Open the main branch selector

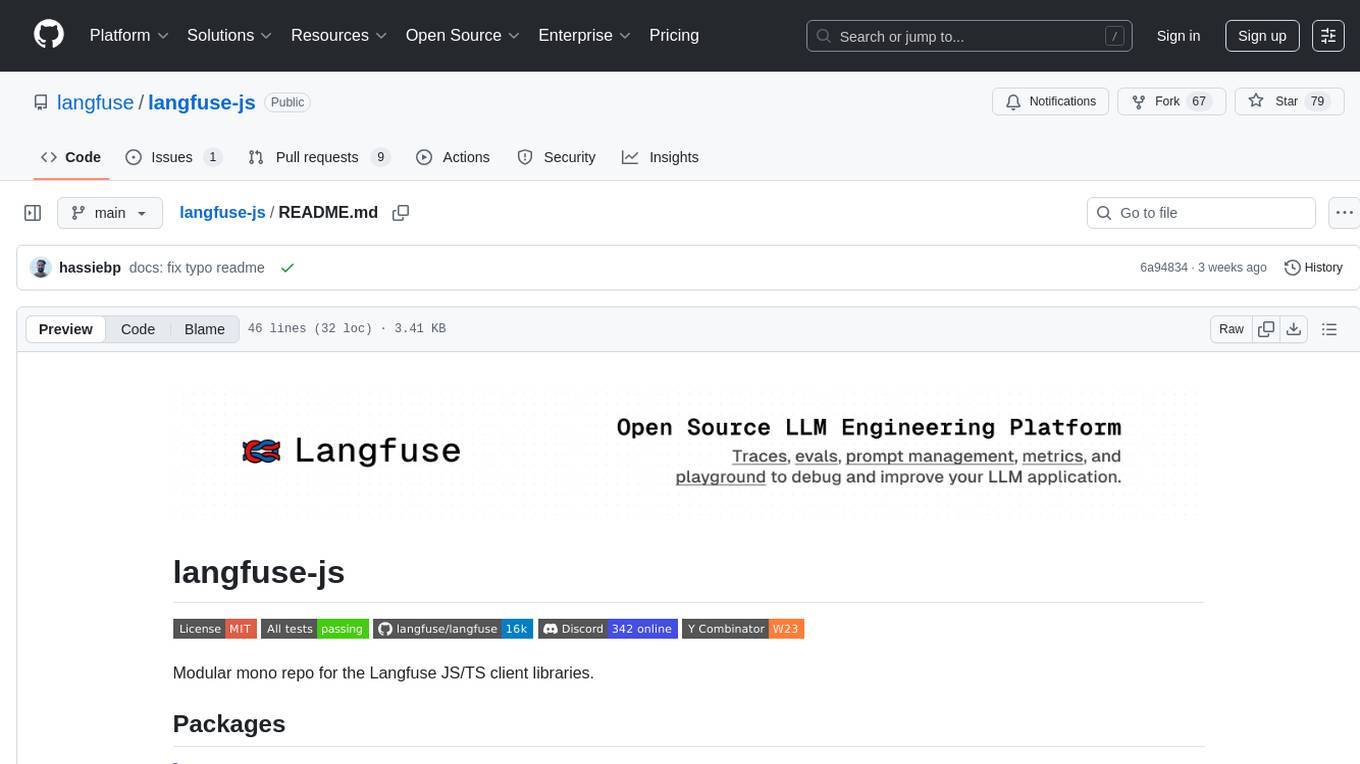(x=109, y=213)
